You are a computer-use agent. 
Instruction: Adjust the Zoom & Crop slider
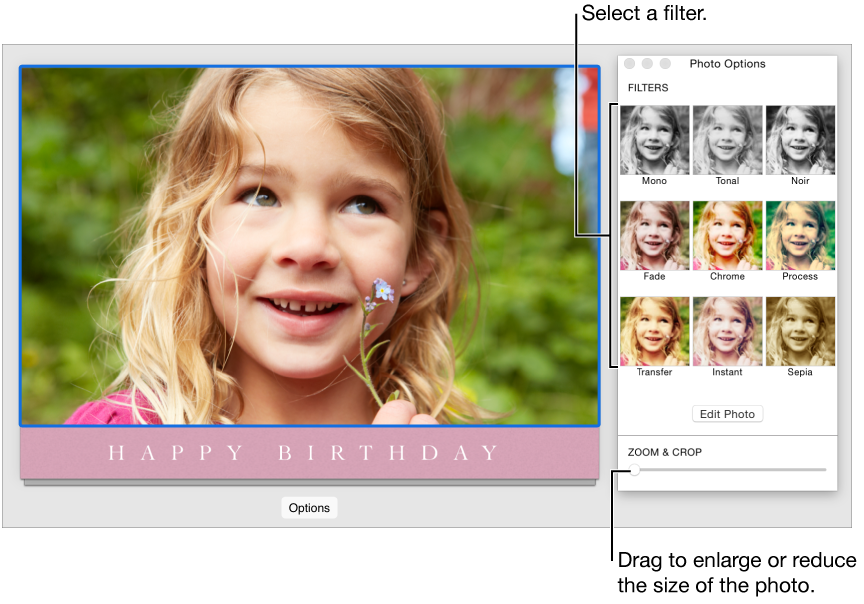(633, 471)
